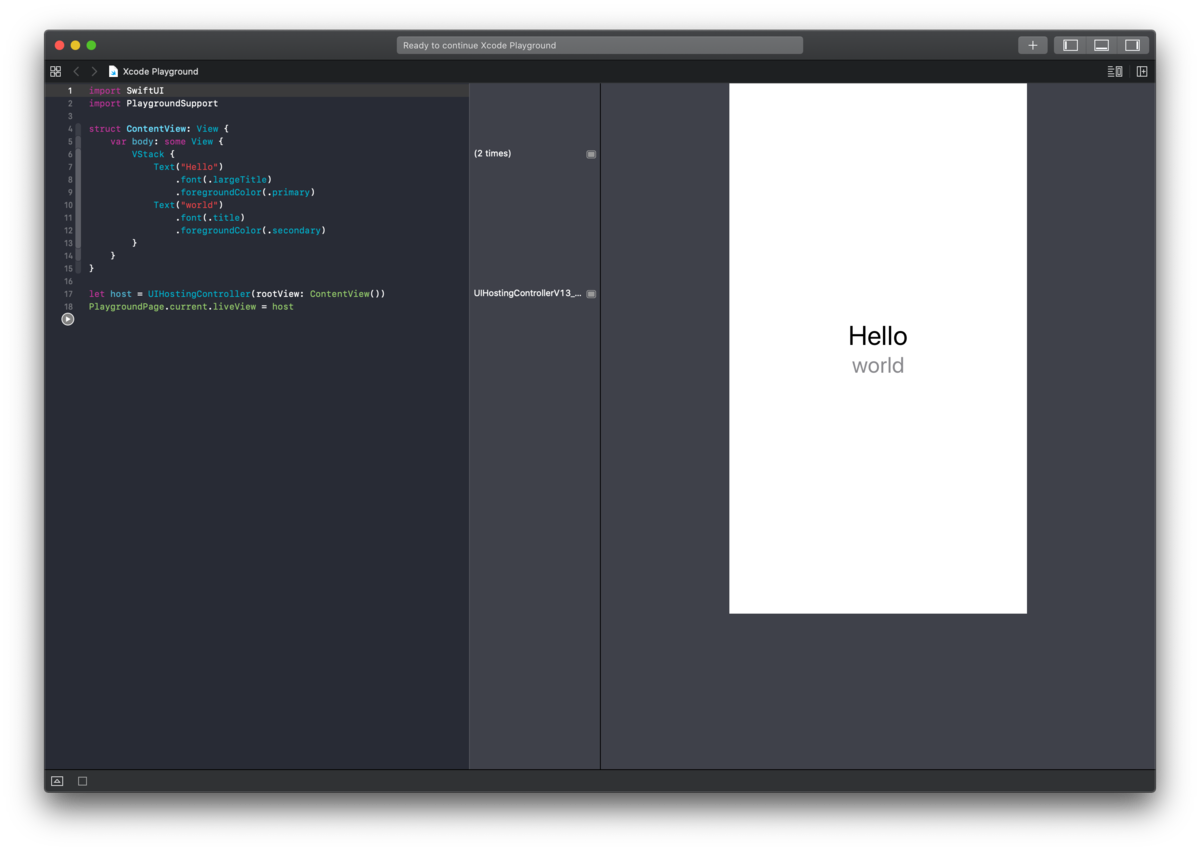Stop playground execution with square button
The height and width of the screenshot is (851, 1200).
point(82,781)
